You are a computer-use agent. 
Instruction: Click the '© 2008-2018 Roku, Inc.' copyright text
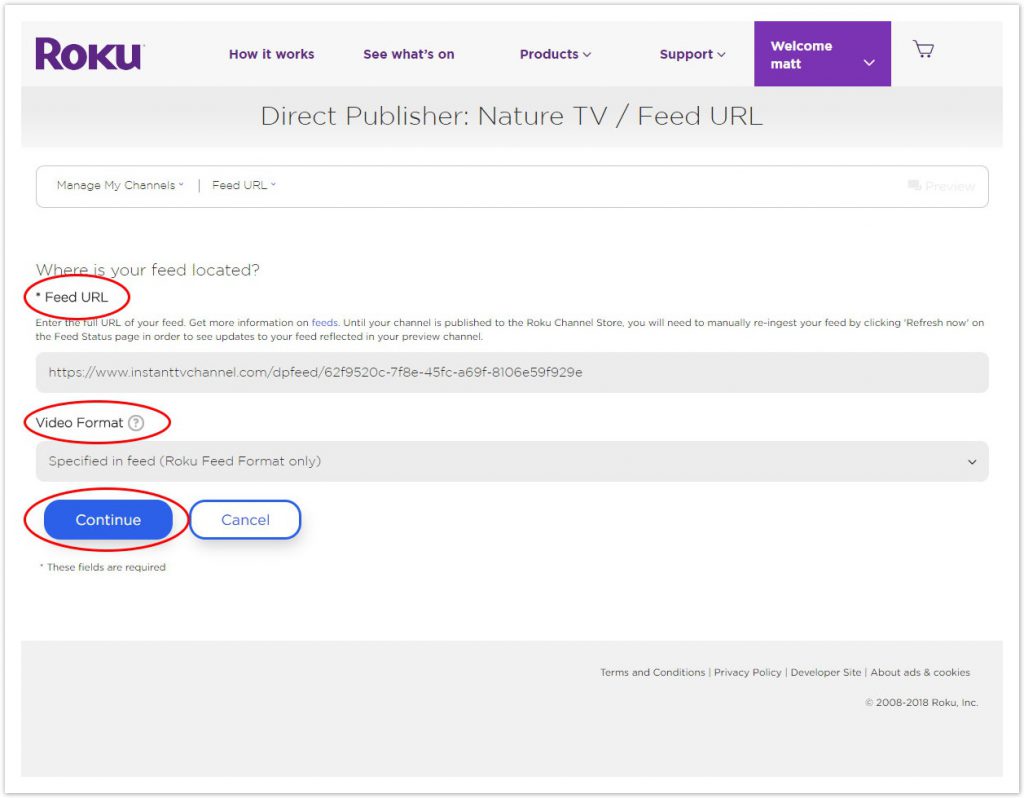(x=921, y=703)
